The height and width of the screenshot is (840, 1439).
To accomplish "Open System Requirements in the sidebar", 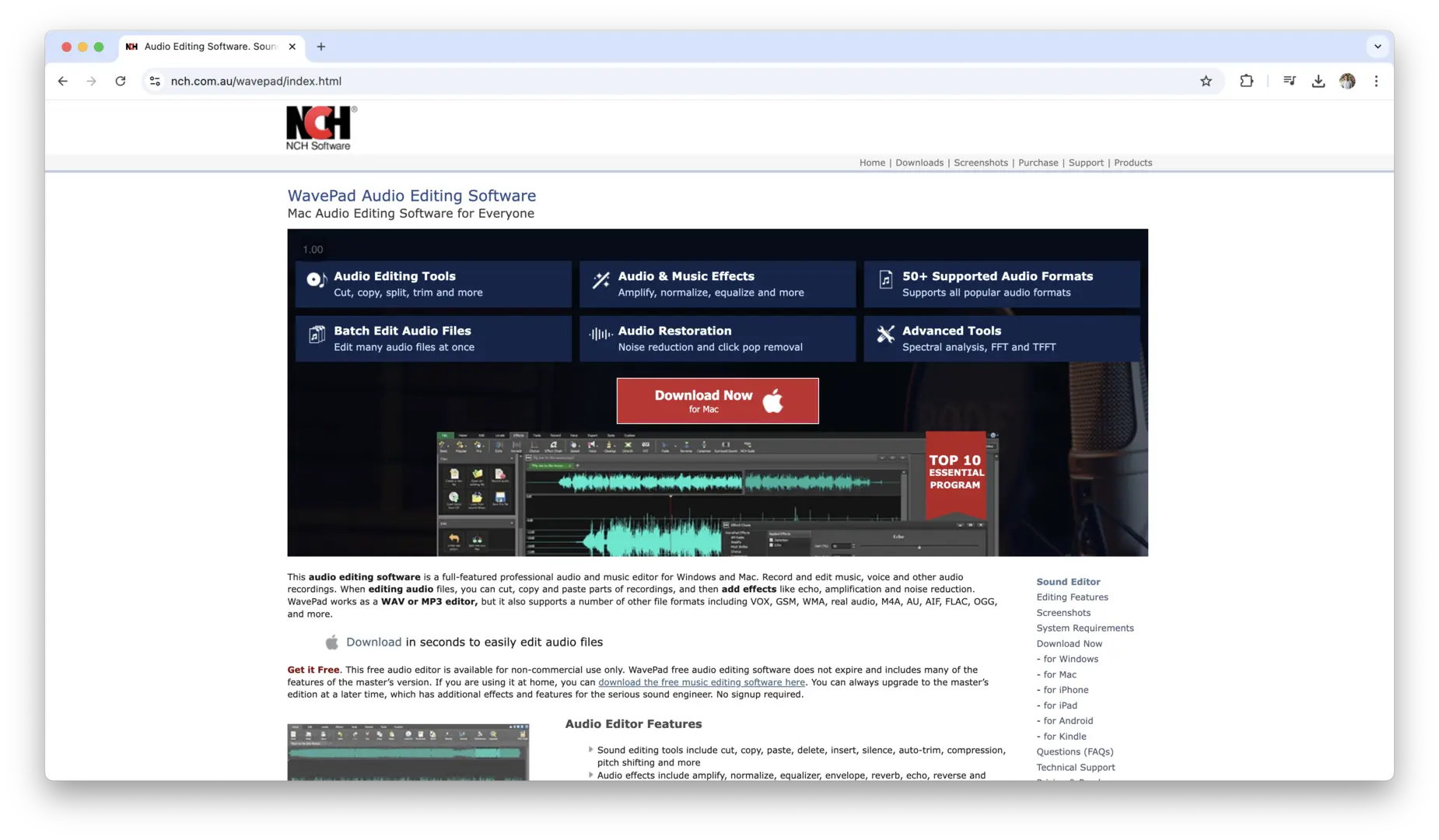I will (x=1085, y=628).
